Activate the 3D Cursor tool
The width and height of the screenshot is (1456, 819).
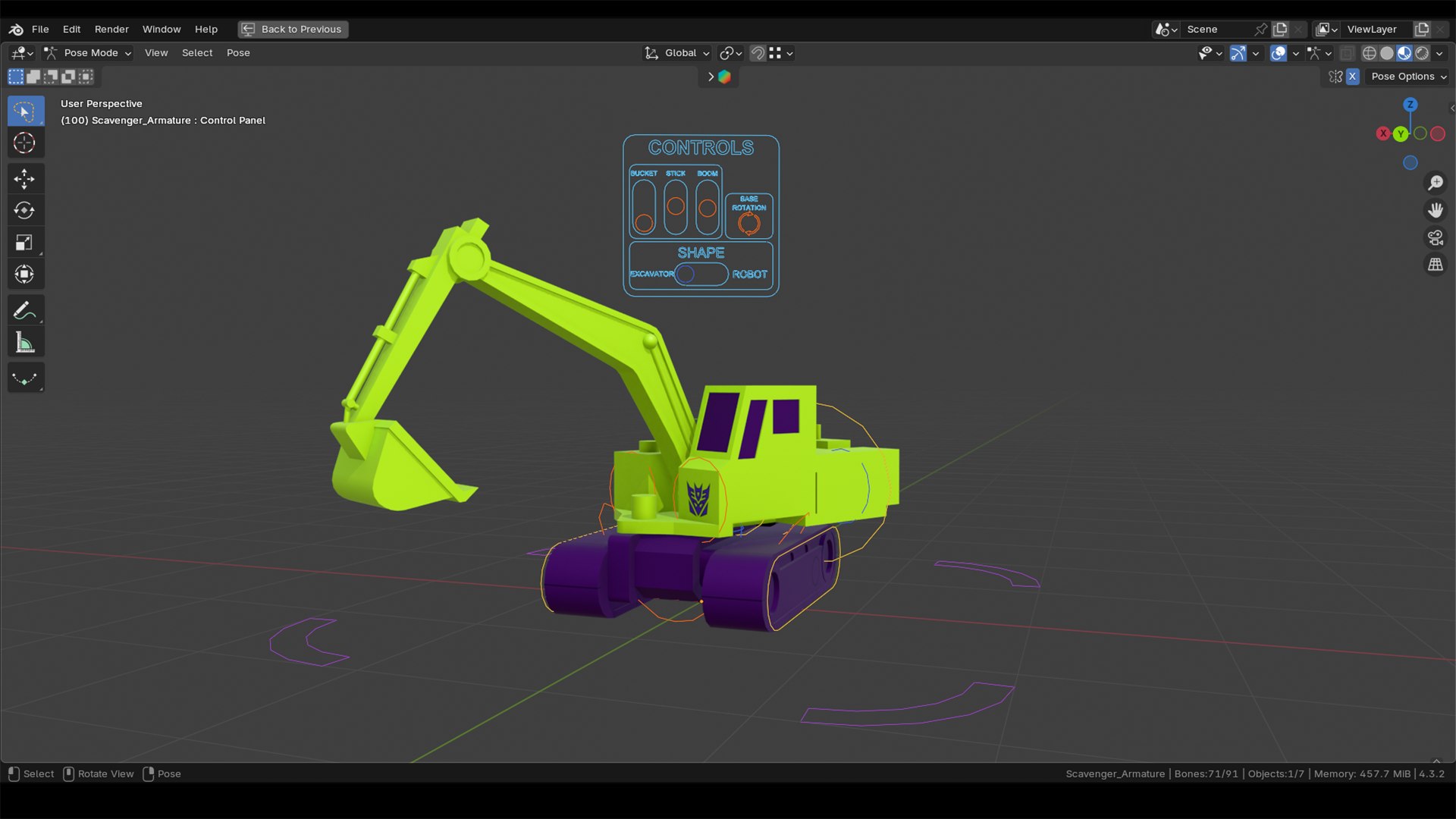[25, 143]
